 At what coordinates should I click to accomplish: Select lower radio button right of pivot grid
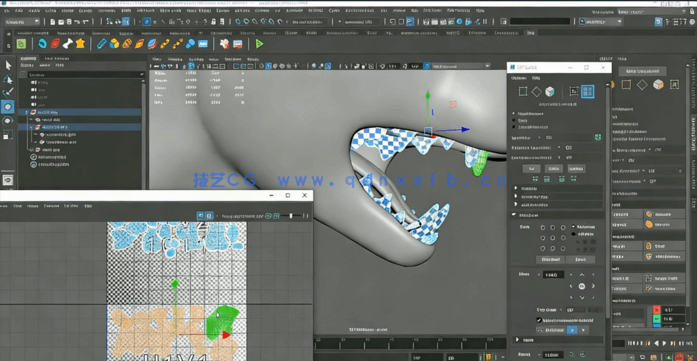(573, 234)
